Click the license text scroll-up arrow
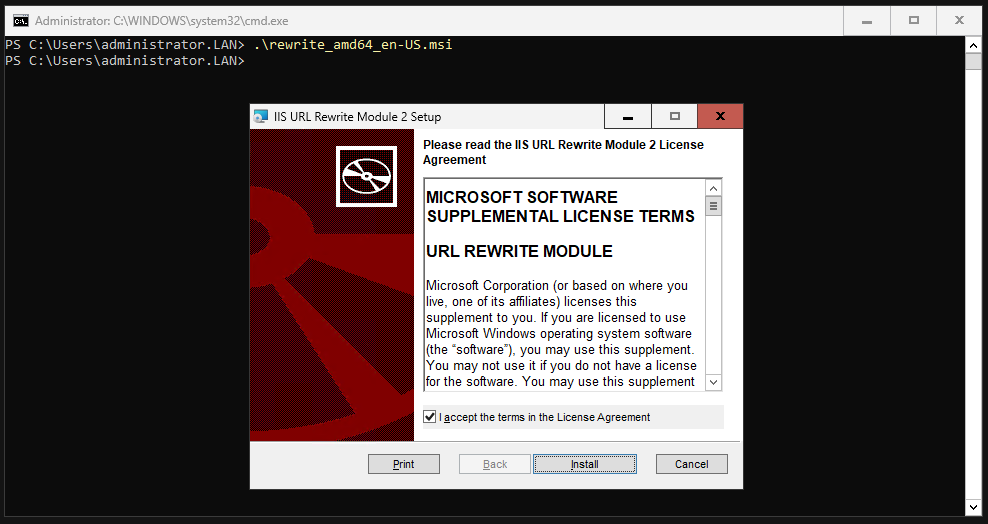The width and height of the screenshot is (988, 524). (x=713, y=188)
